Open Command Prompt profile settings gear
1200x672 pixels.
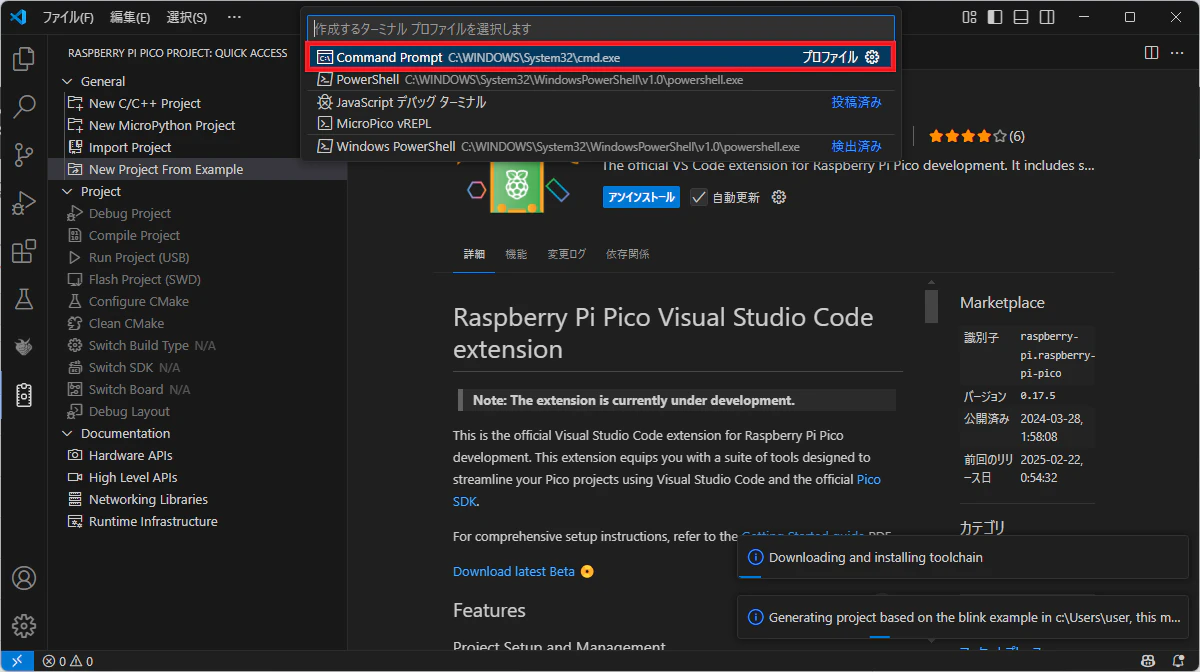872,57
